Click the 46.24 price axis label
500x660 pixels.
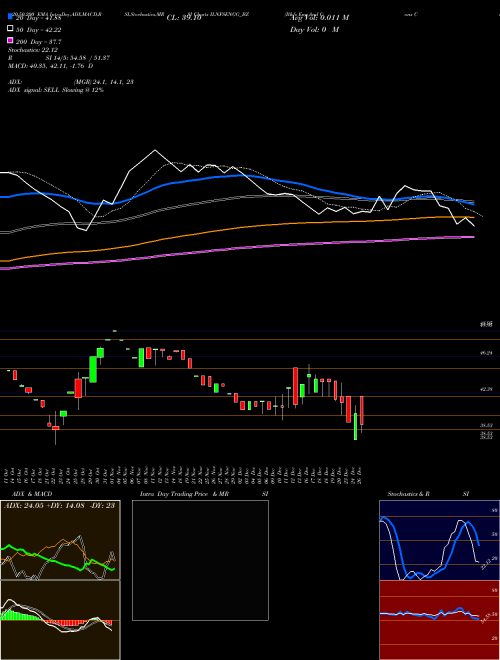[x=486, y=354]
